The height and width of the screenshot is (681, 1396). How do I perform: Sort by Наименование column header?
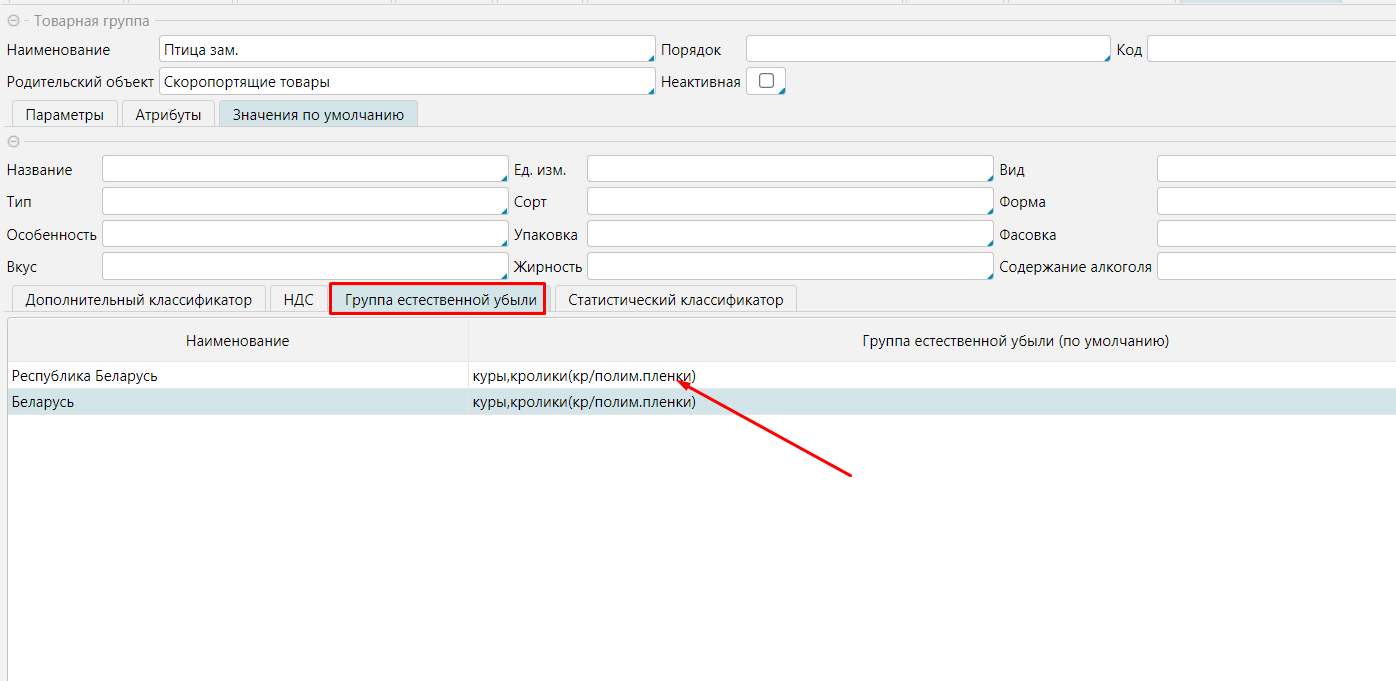click(x=238, y=341)
